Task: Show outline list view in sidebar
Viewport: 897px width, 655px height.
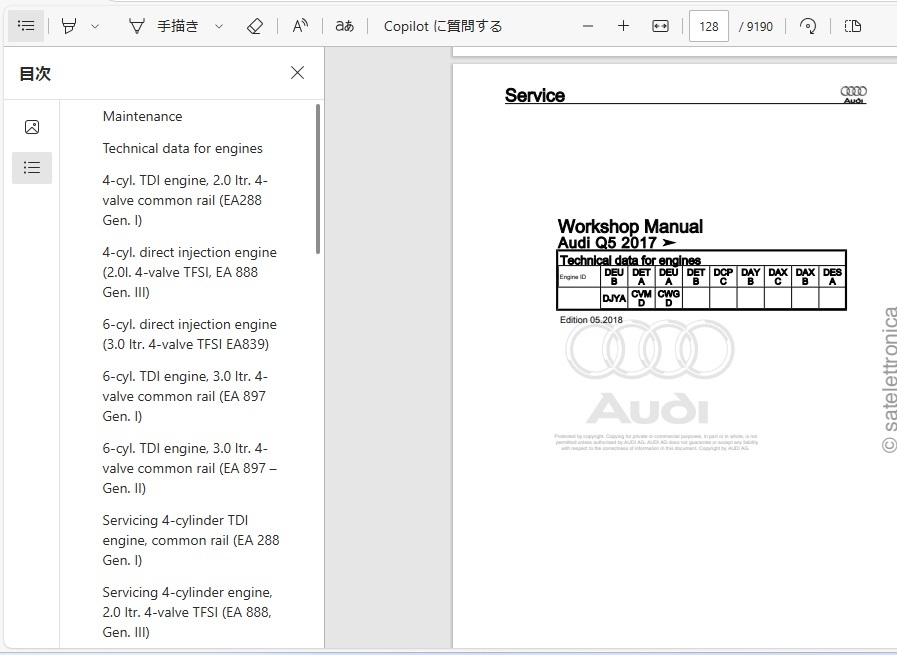Action: pyautogui.click(x=32, y=168)
